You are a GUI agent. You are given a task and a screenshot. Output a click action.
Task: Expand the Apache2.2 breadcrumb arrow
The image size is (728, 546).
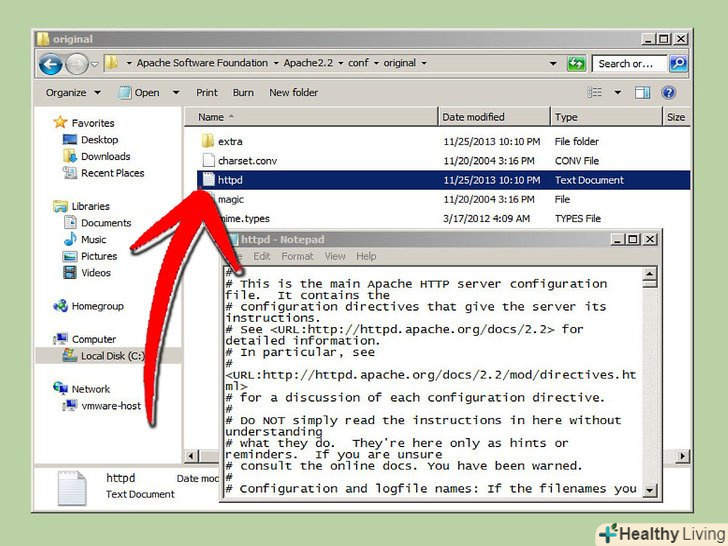pyautogui.click(x=340, y=63)
